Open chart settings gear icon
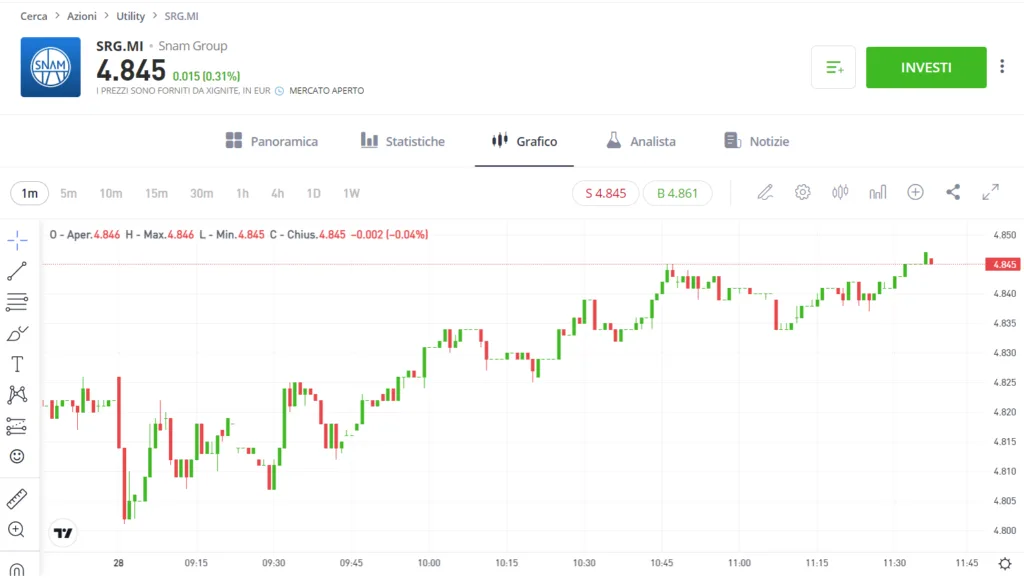1024x580 pixels. point(803,193)
